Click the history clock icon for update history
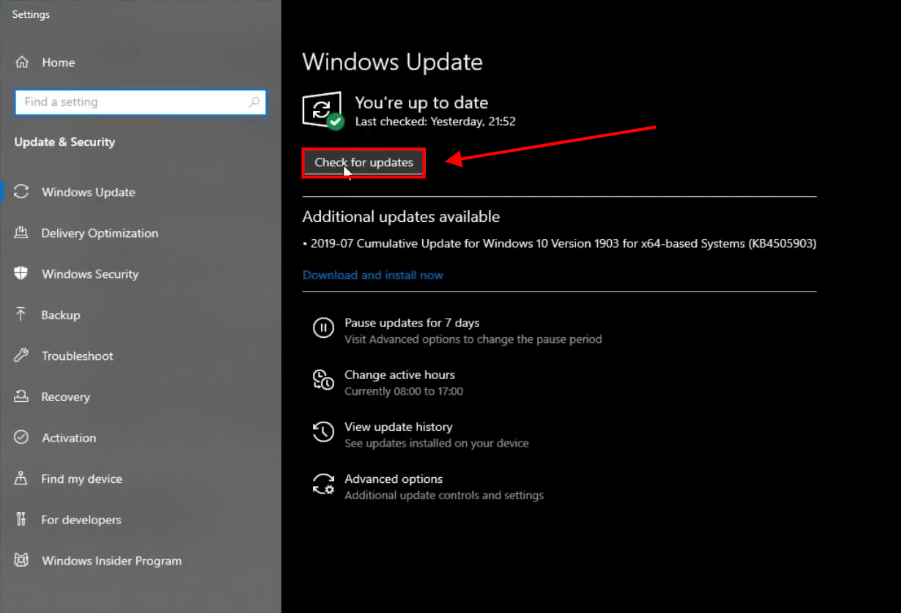901x613 pixels. click(x=323, y=432)
